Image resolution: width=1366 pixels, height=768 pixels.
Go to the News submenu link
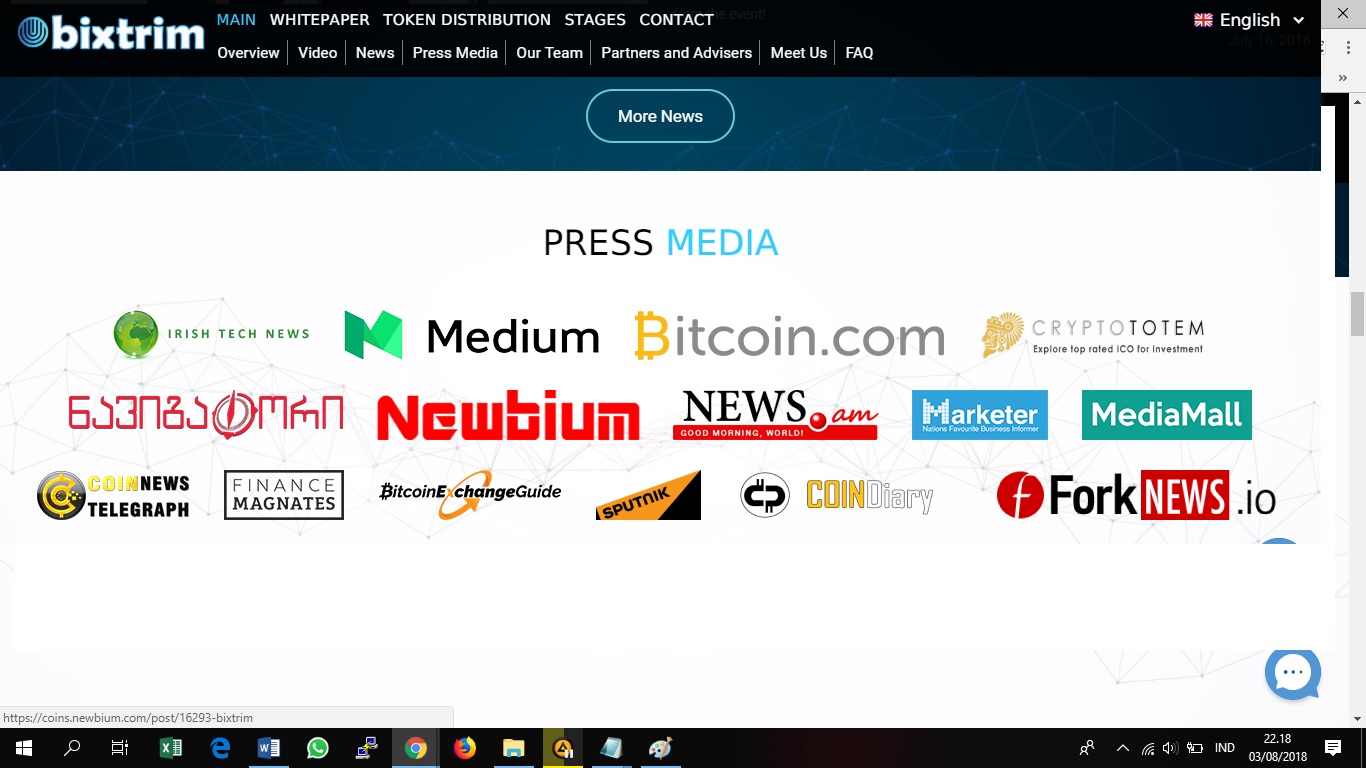pos(375,53)
